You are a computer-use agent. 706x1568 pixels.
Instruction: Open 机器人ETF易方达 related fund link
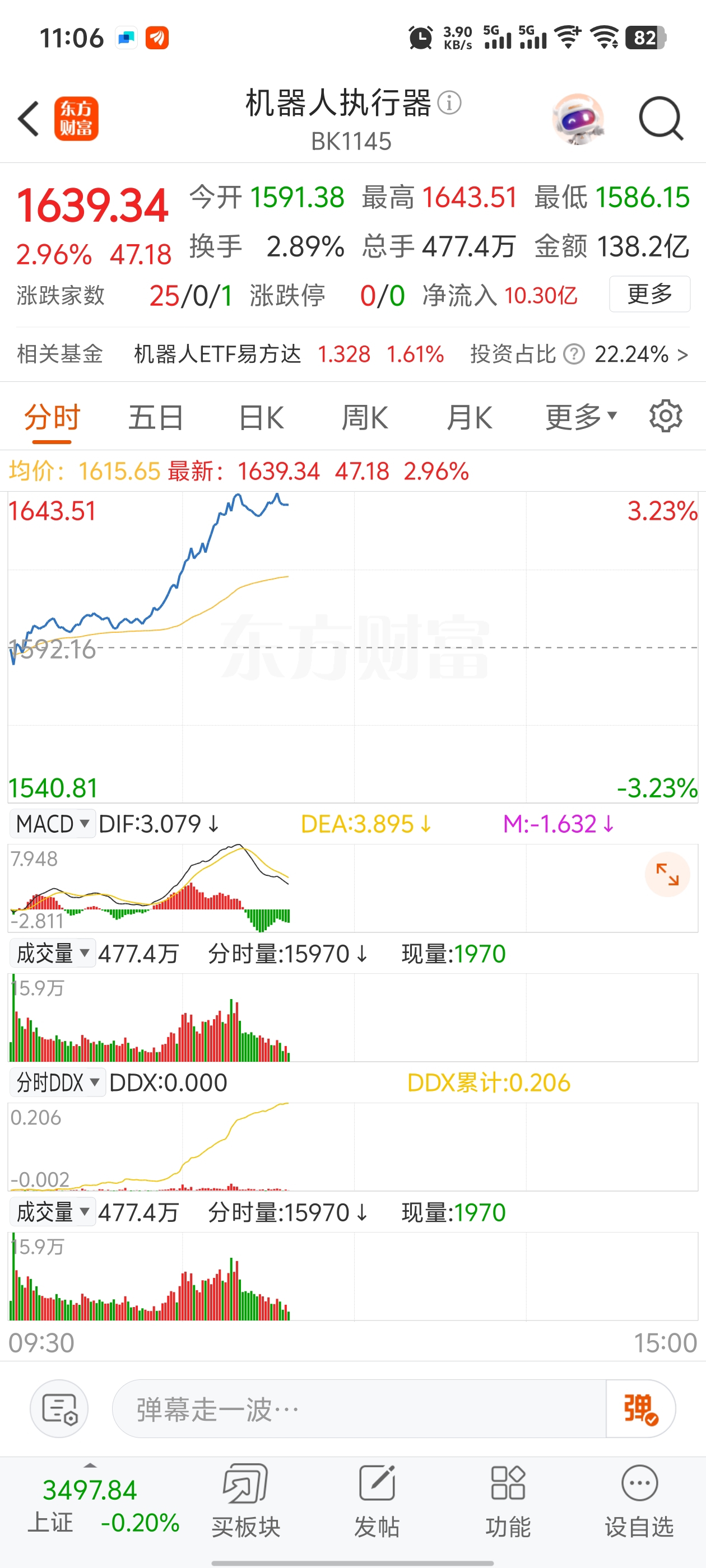pos(217,354)
